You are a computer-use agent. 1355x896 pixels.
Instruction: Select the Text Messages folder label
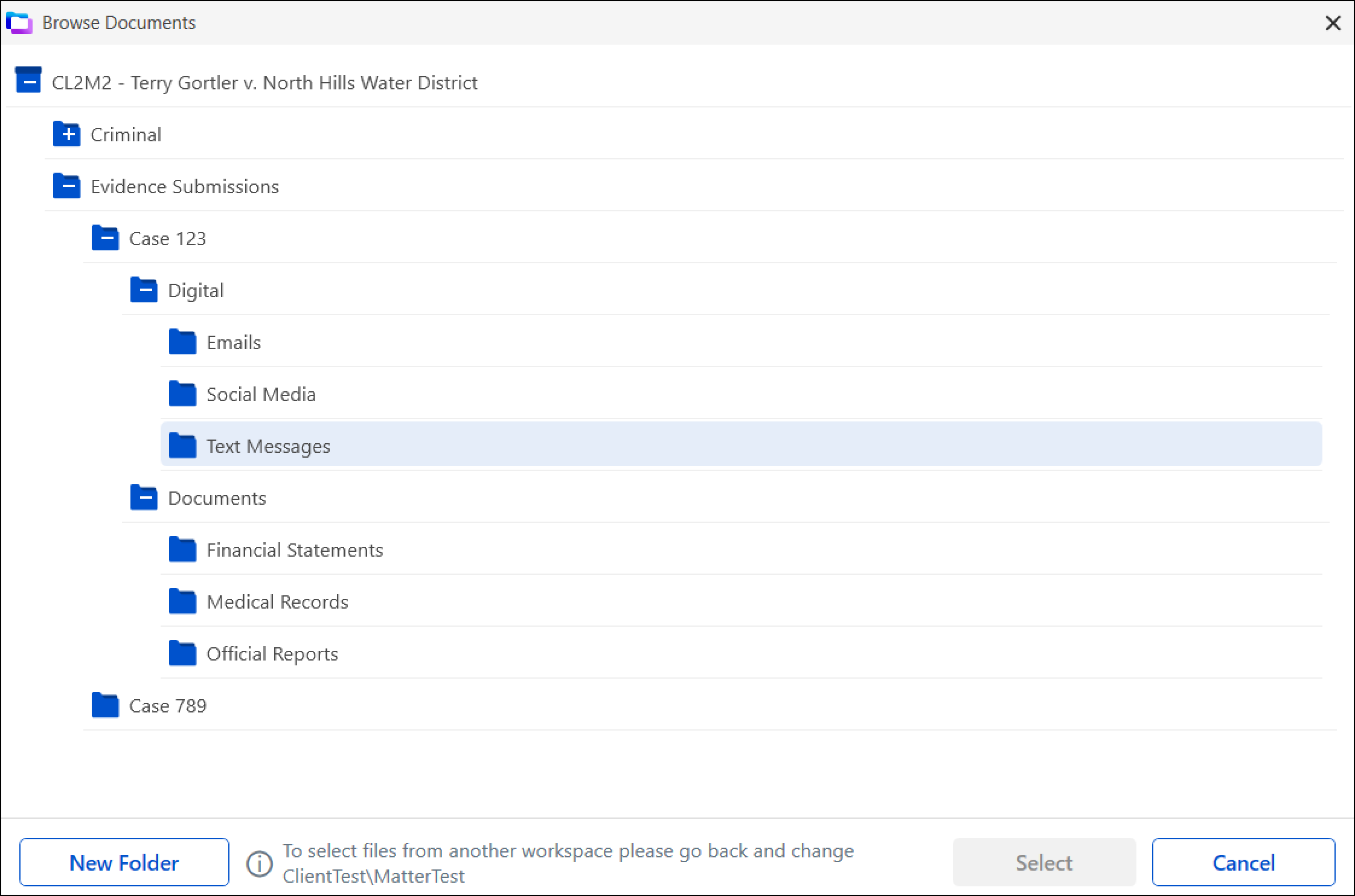[268, 446]
